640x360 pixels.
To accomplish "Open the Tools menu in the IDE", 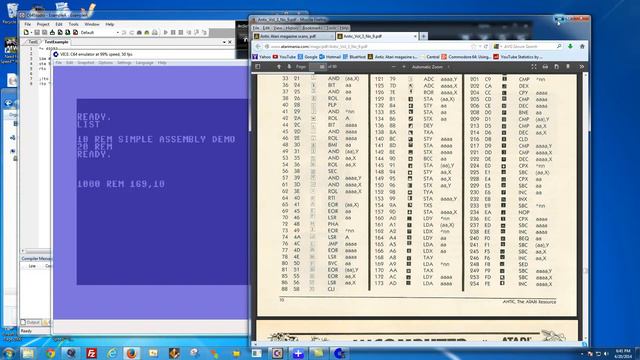I will click(x=73, y=24).
